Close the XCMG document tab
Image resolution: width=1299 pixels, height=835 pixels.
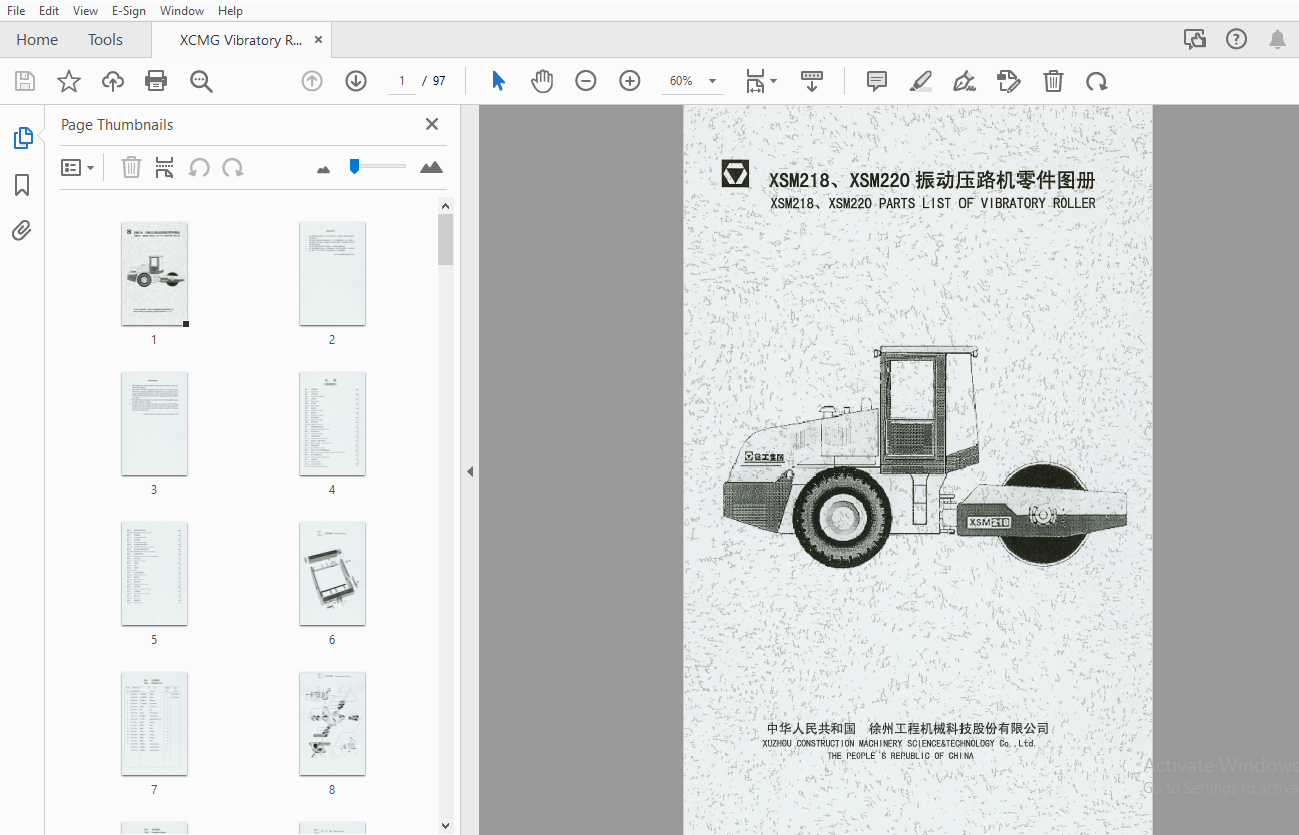(x=318, y=40)
